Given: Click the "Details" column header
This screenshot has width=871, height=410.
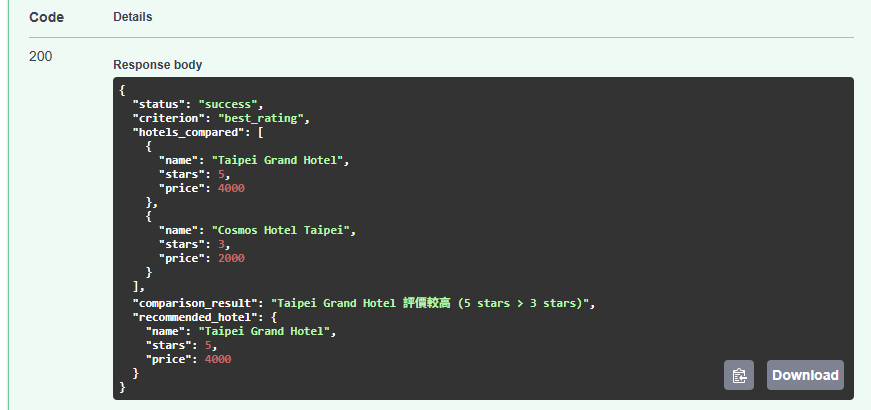Looking at the screenshot, I should pos(133,17).
